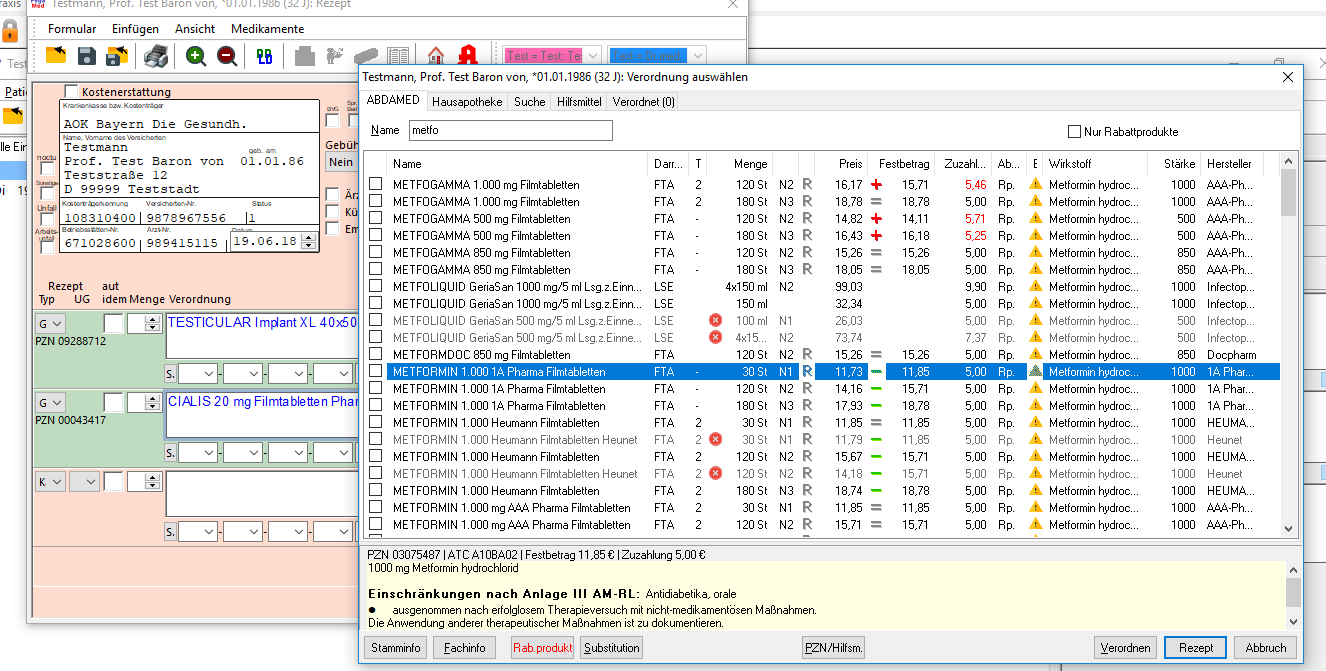Tick checkbox of METFOLIQUID 150 ml row
The image size is (1326, 671).
click(375, 303)
